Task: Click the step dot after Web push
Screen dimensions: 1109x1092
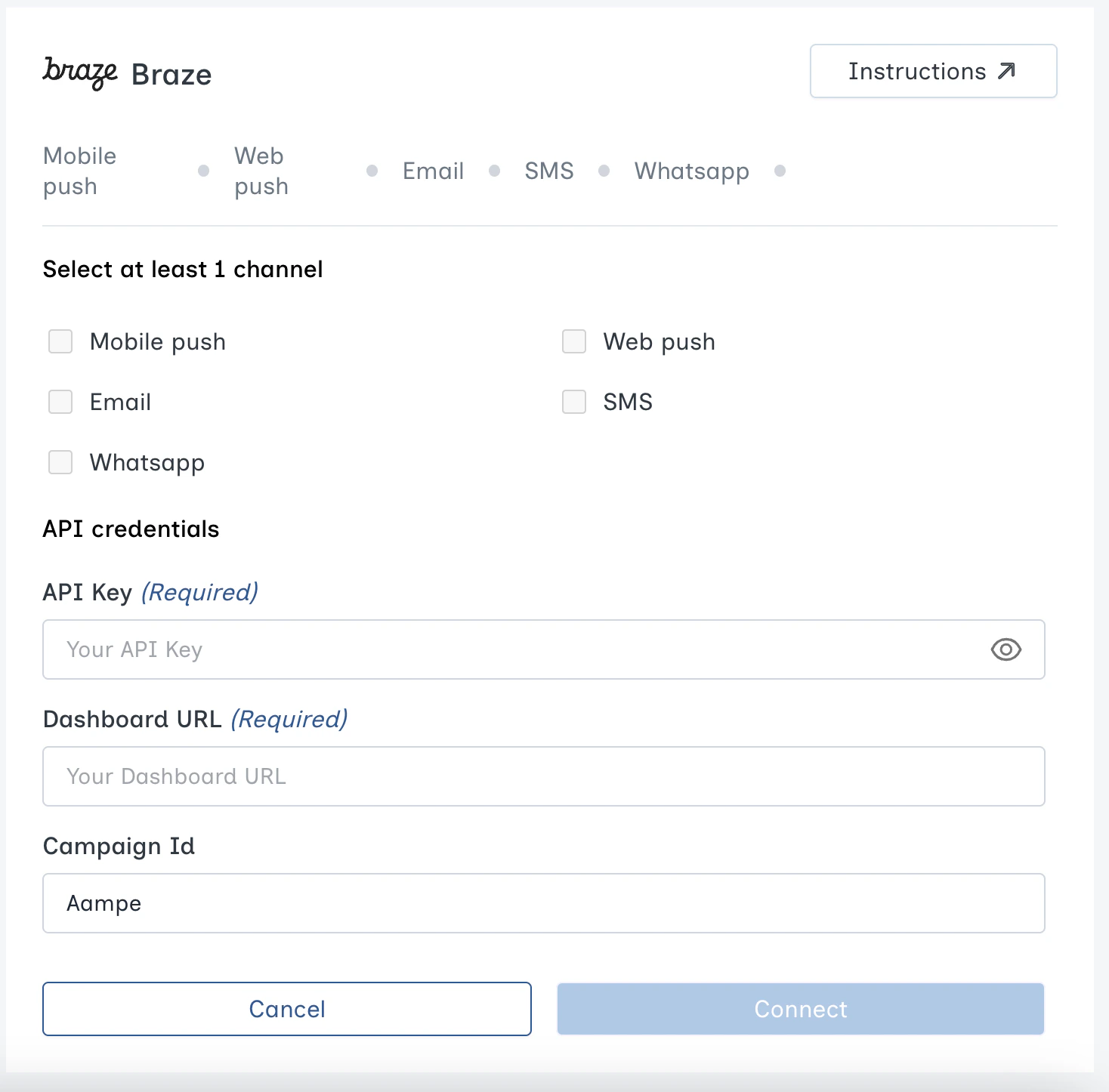Action: (x=372, y=171)
